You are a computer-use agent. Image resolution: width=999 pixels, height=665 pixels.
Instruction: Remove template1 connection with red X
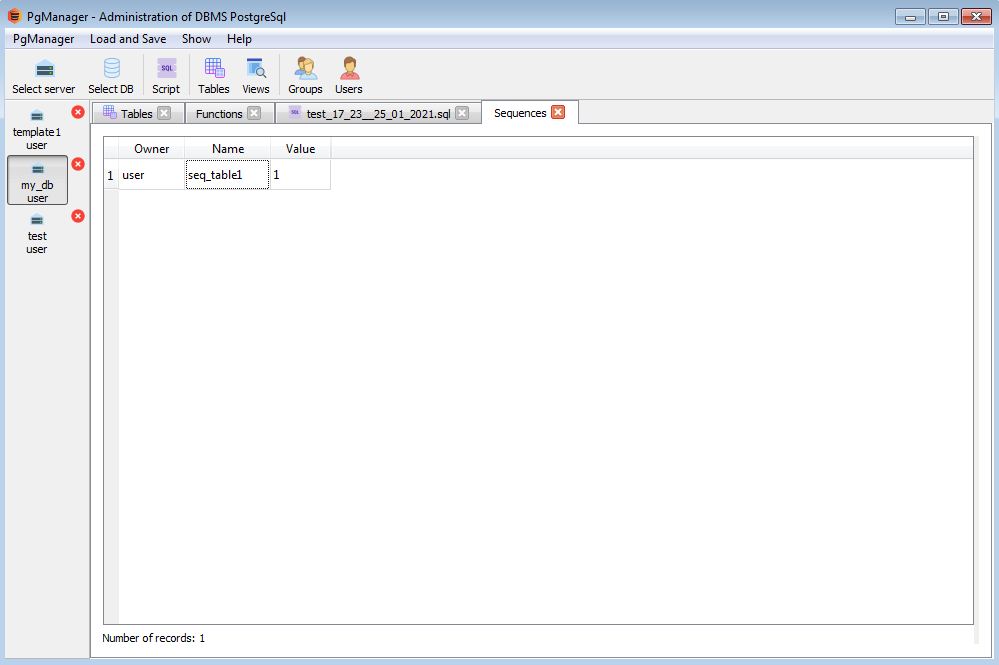(x=78, y=112)
